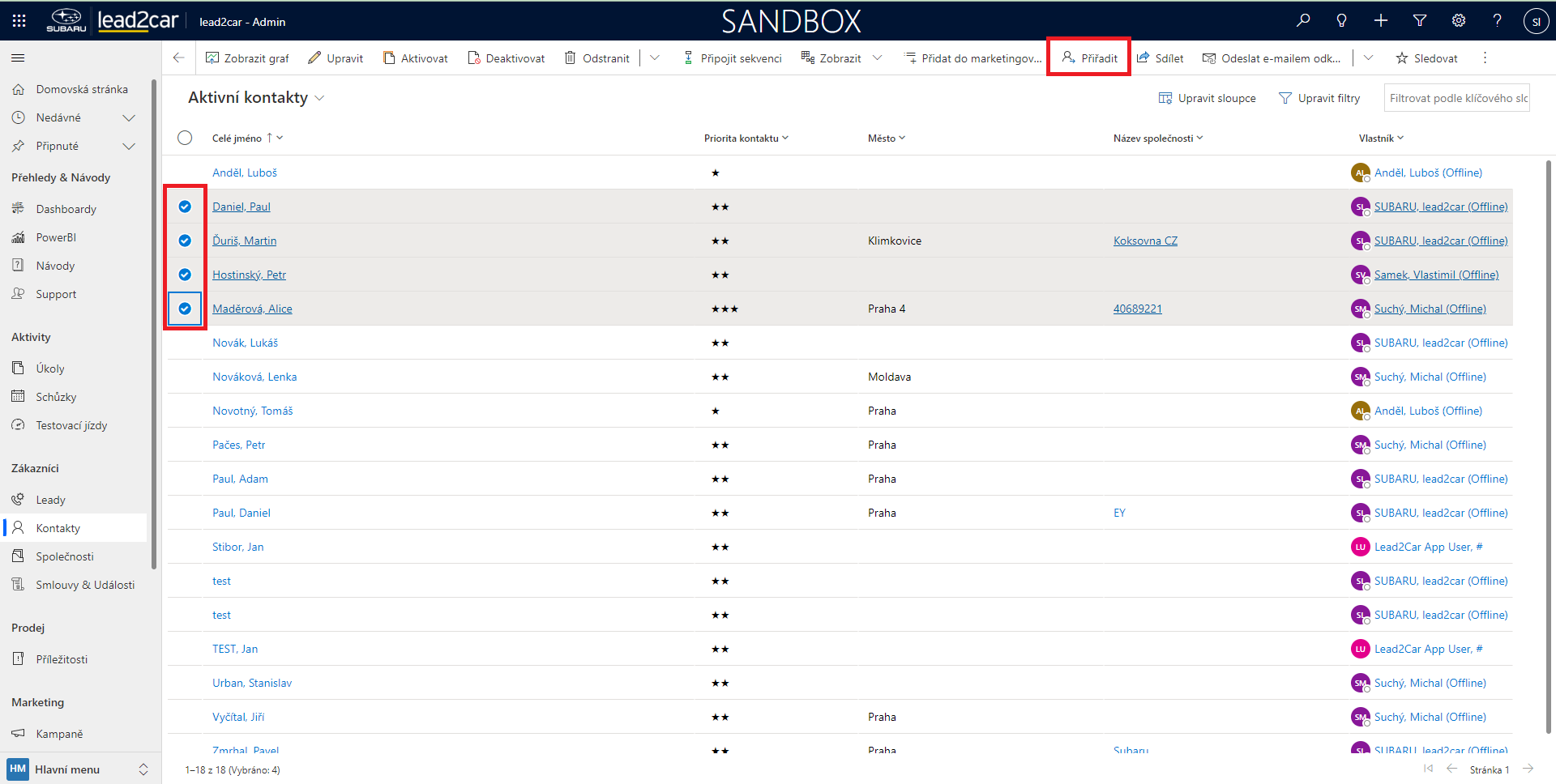Screen dimensions: 1556x784
Task: Open the Hlavní menu area switcher
Action: coord(78,769)
